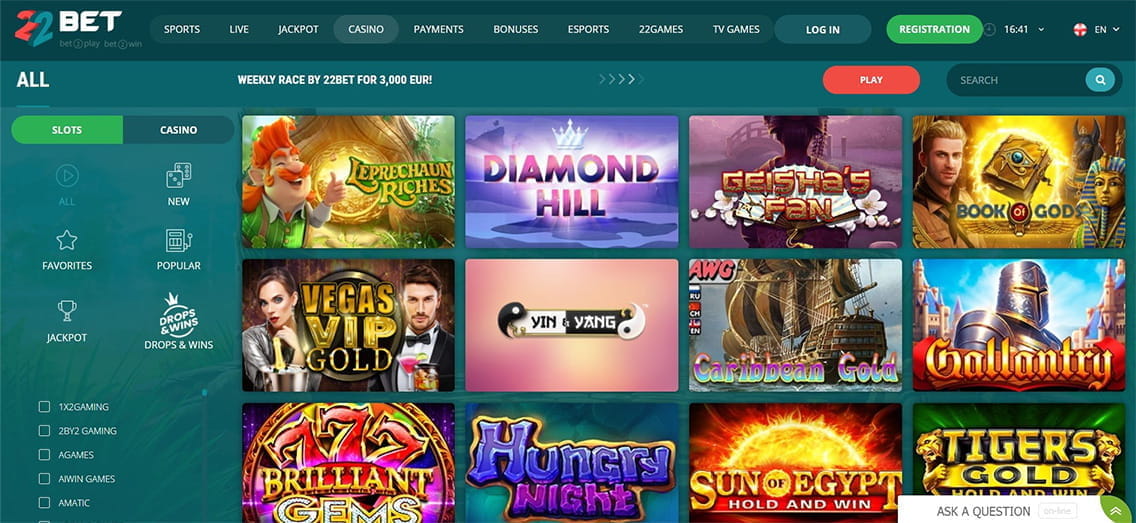
Task: Click the search magnifier icon
Action: [x=1100, y=80]
